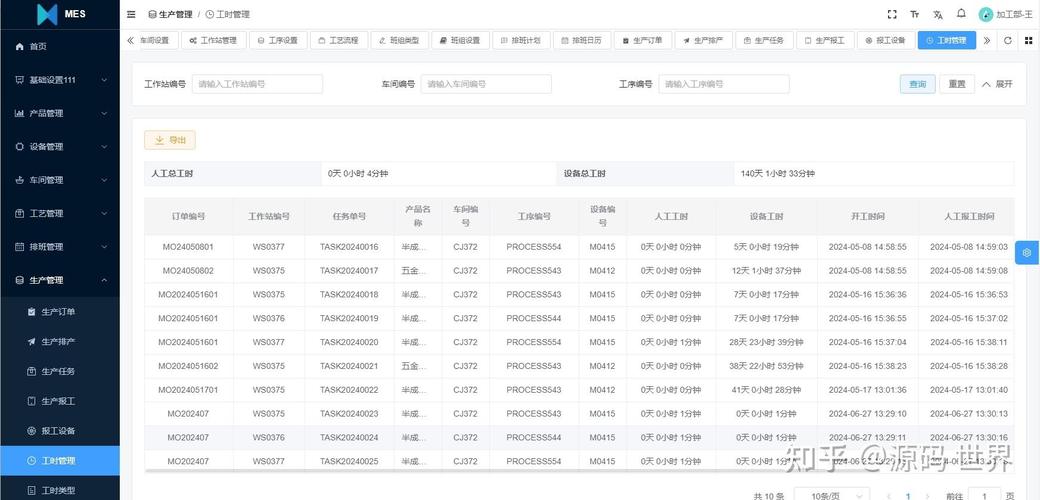Viewport: 1040px width, 500px height.
Task: Open the font size (Tr) setting icon
Action: [915, 14]
